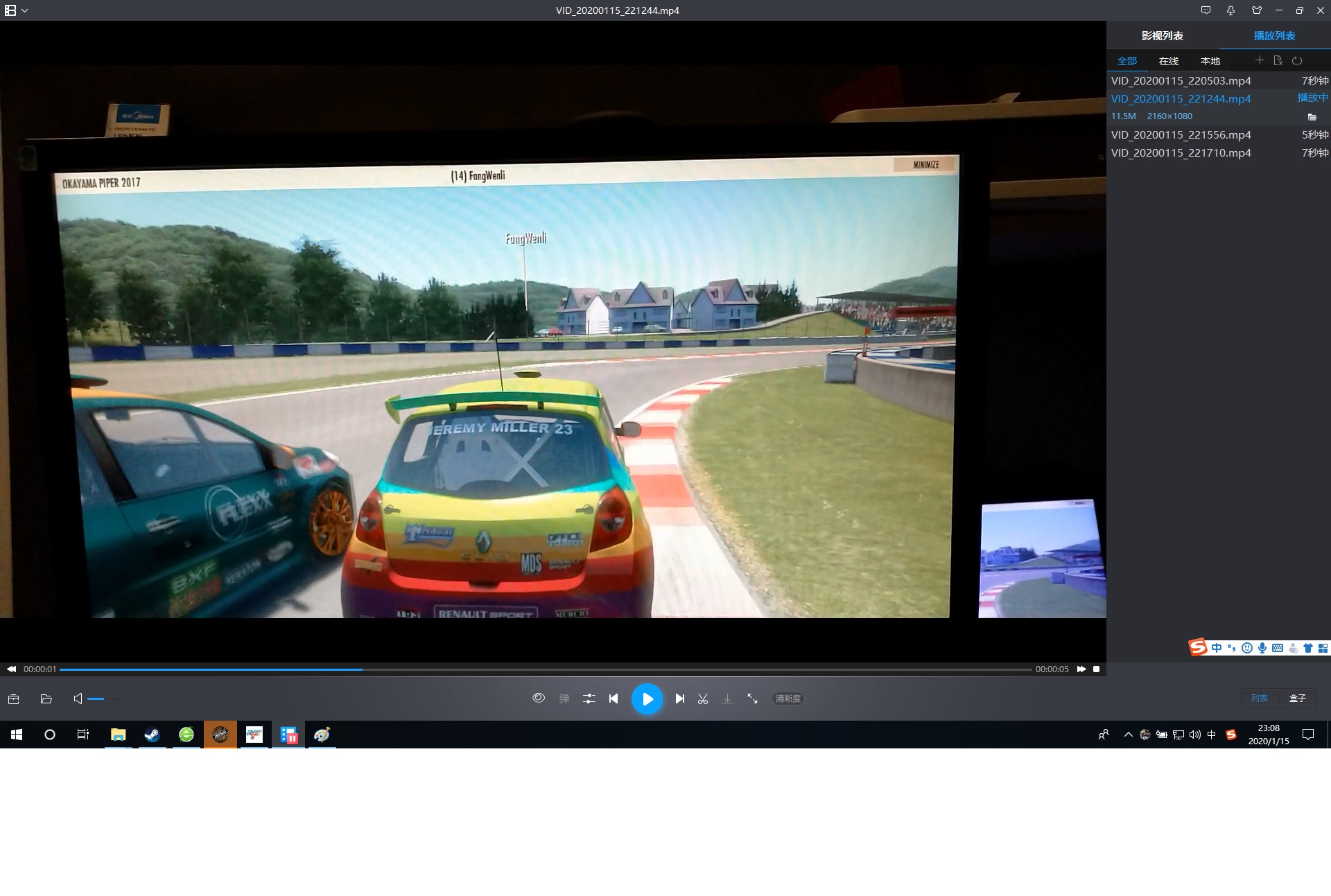Open the Paint palette app on the taskbar

tap(322, 735)
